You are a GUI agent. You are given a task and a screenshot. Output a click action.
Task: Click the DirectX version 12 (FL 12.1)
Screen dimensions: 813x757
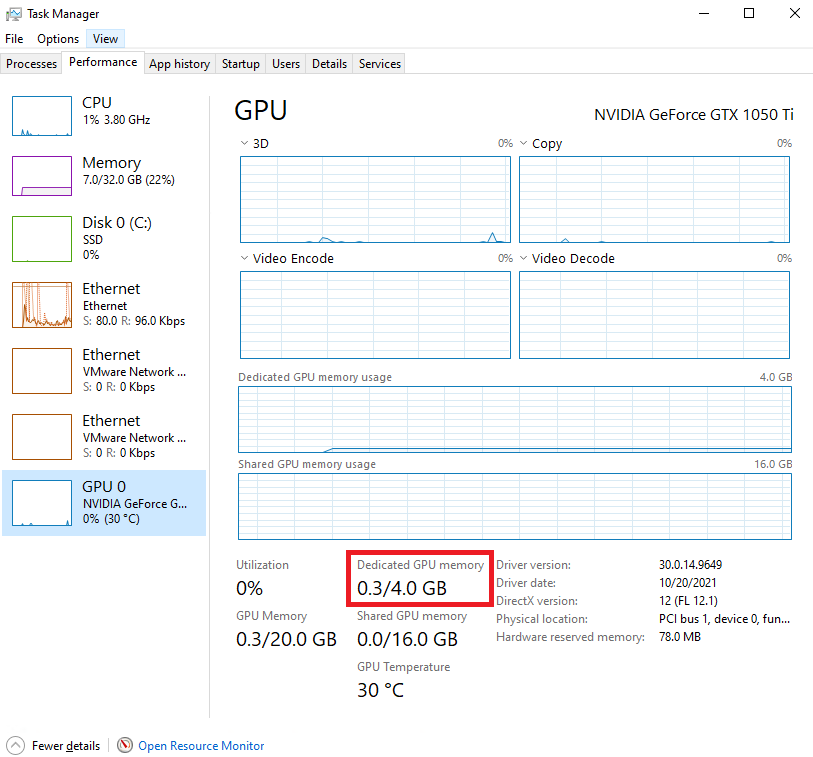tap(689, 601)
